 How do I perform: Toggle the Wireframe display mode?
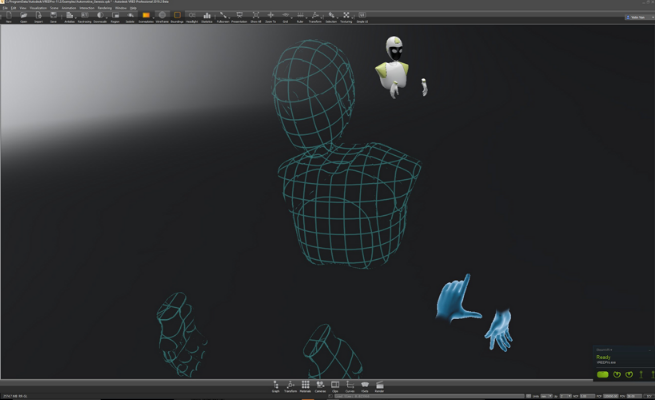162,17
